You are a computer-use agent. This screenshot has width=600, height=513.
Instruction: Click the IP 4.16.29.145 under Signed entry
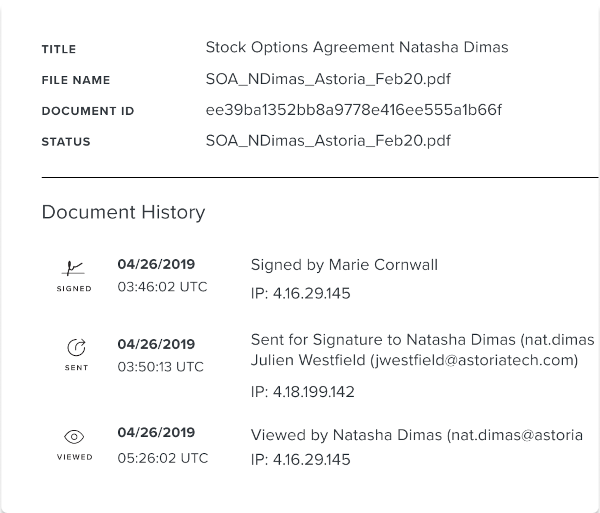(x=301, y=293)
